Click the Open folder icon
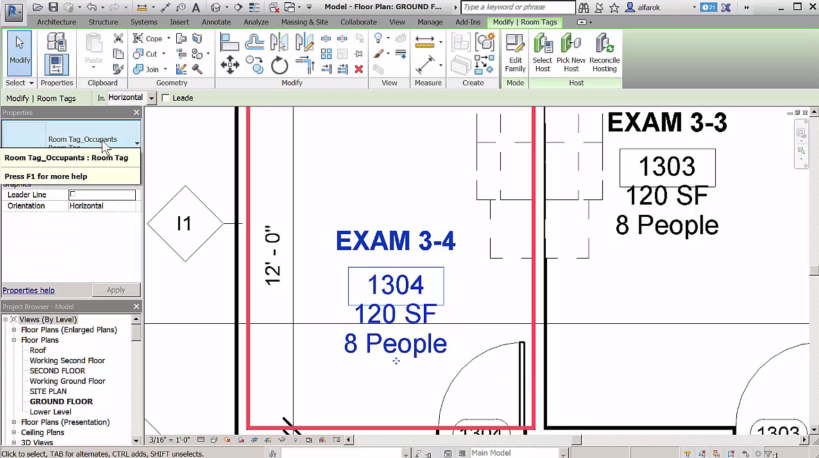Screen dimensions: 819x458 [x=37, y=7]
